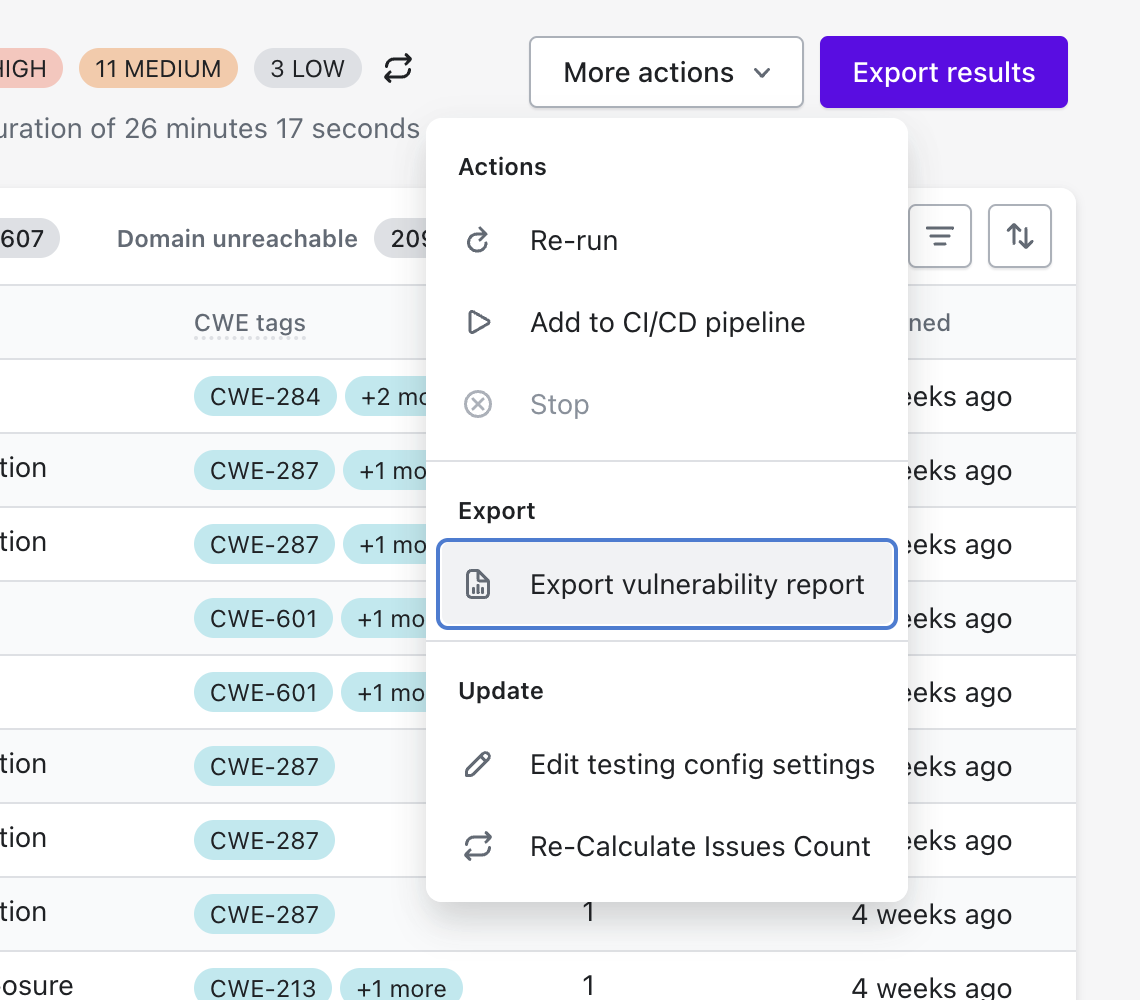Click the play icon for CI/CD pipeline
Screen dimensions: 1140x1000
pos(478,323)
